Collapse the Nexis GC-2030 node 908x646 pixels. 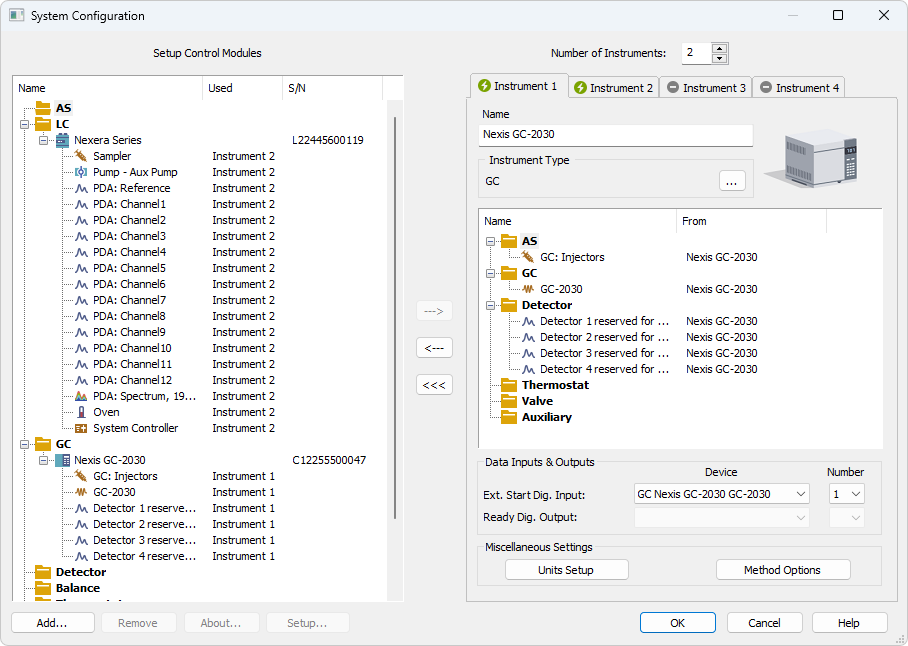[43, 460]
